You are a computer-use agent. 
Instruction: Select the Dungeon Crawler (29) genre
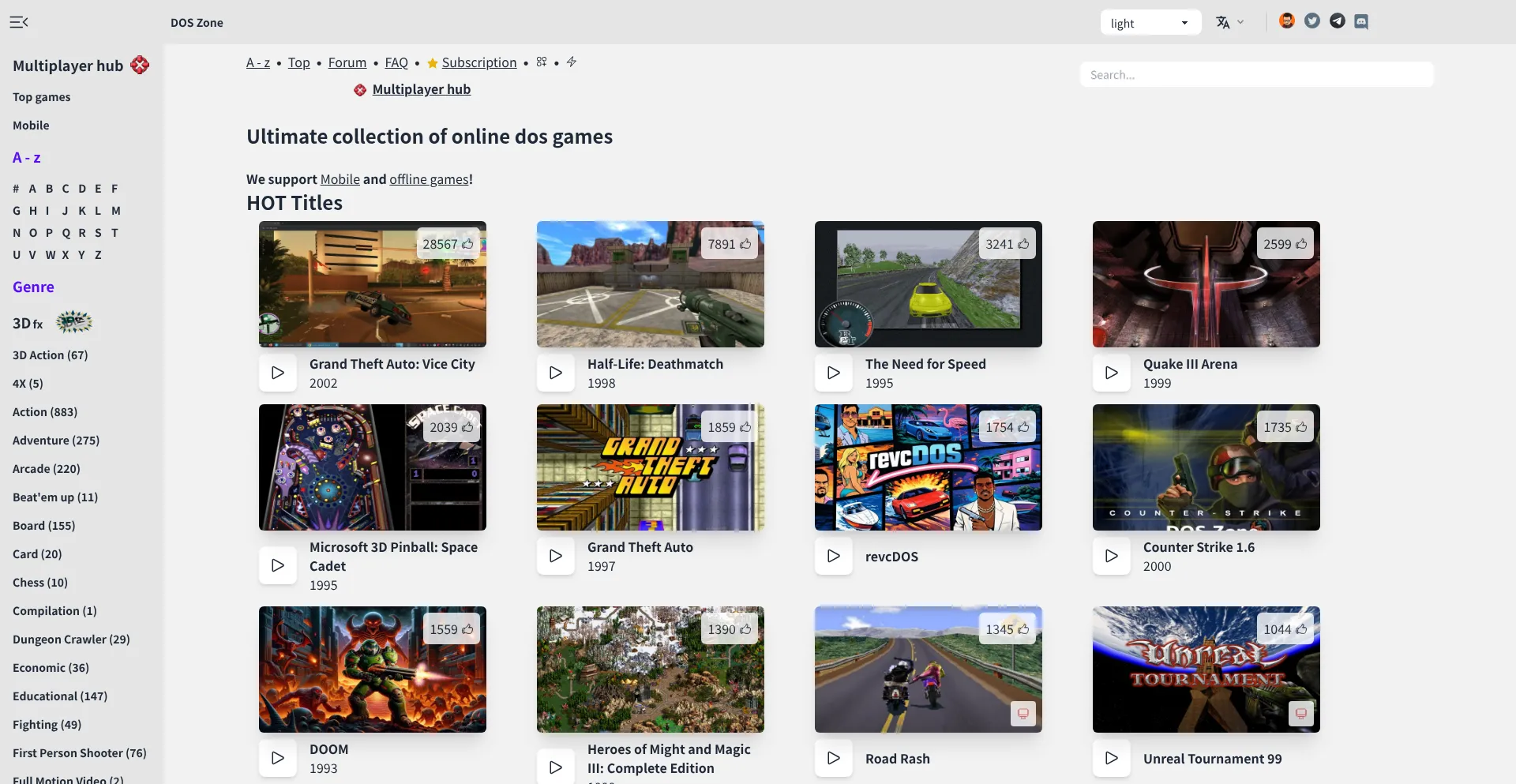click(71, 640)
